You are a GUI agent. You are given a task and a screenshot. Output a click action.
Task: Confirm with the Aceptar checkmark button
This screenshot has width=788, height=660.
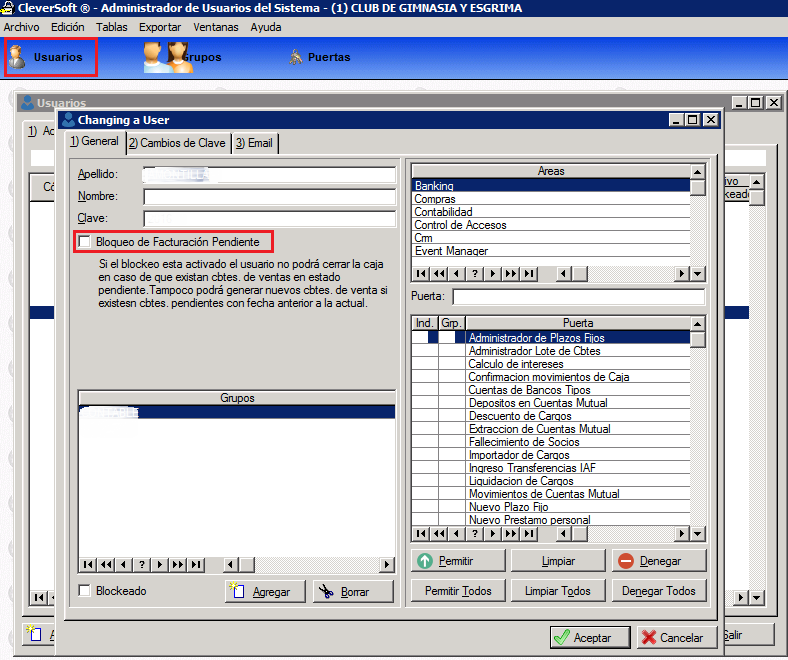590,637
